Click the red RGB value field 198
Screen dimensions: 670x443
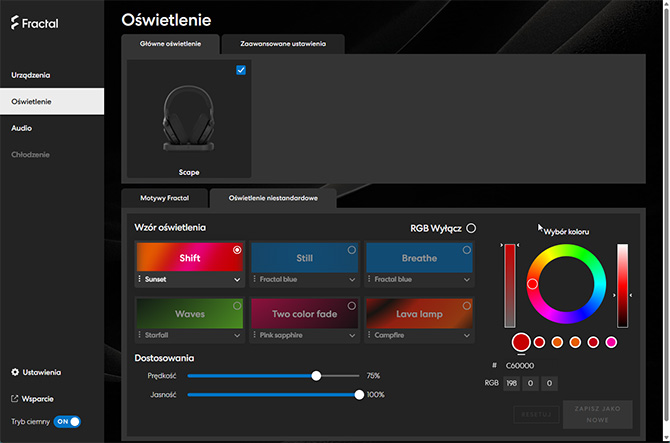click(511, 383)
